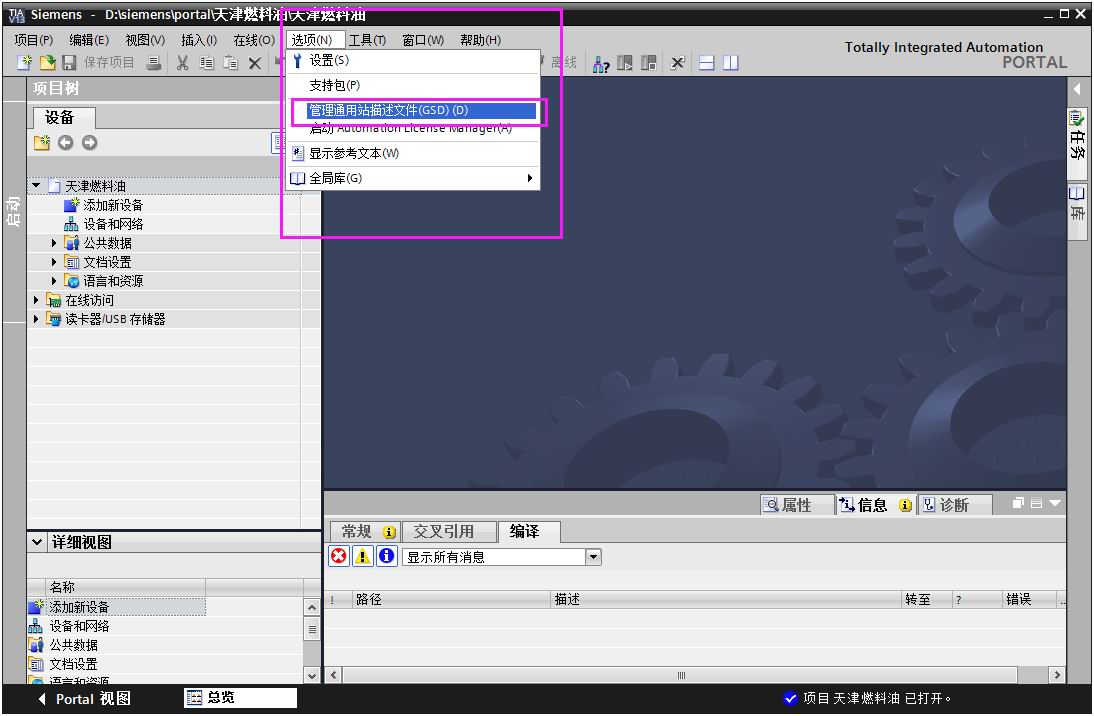
Task: Split editor space horizontally icon
Action: [707, 63]
